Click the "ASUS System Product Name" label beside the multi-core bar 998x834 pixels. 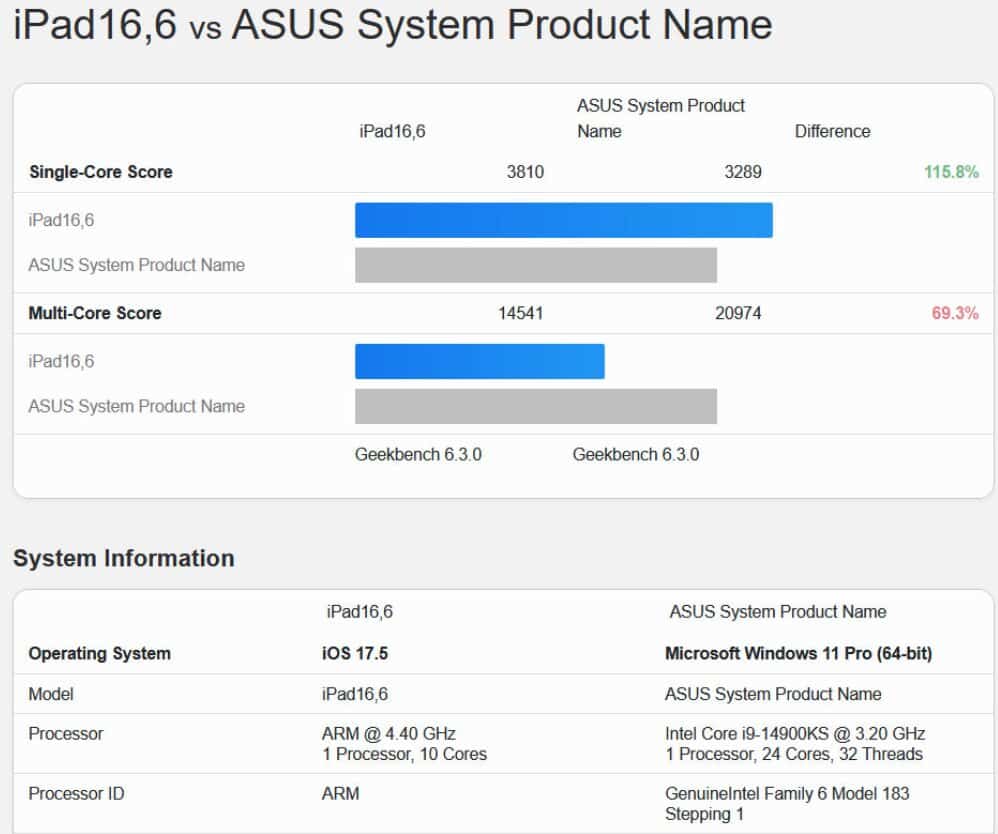137,406
